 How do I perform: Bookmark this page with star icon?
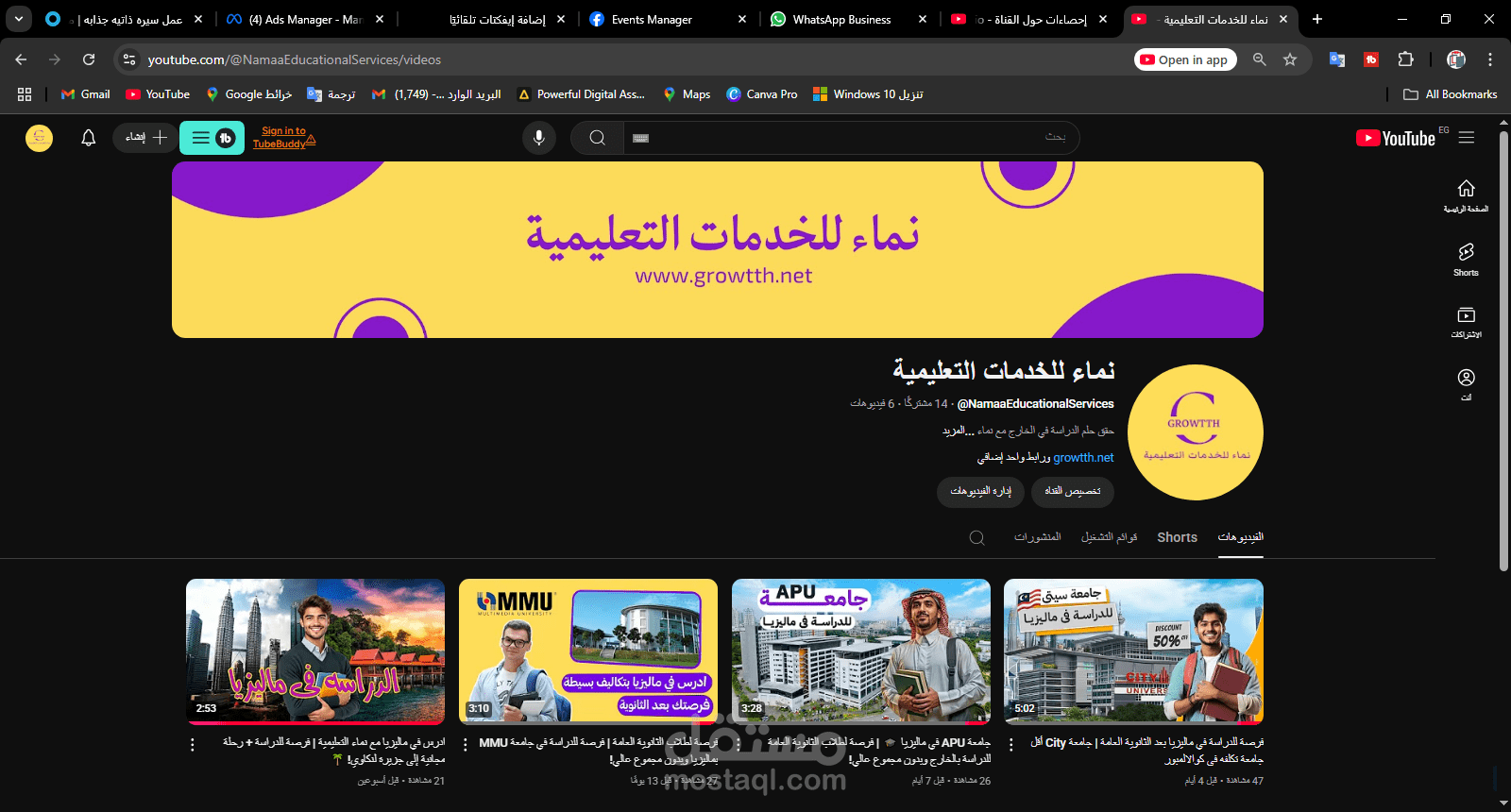coord(1290,59)
